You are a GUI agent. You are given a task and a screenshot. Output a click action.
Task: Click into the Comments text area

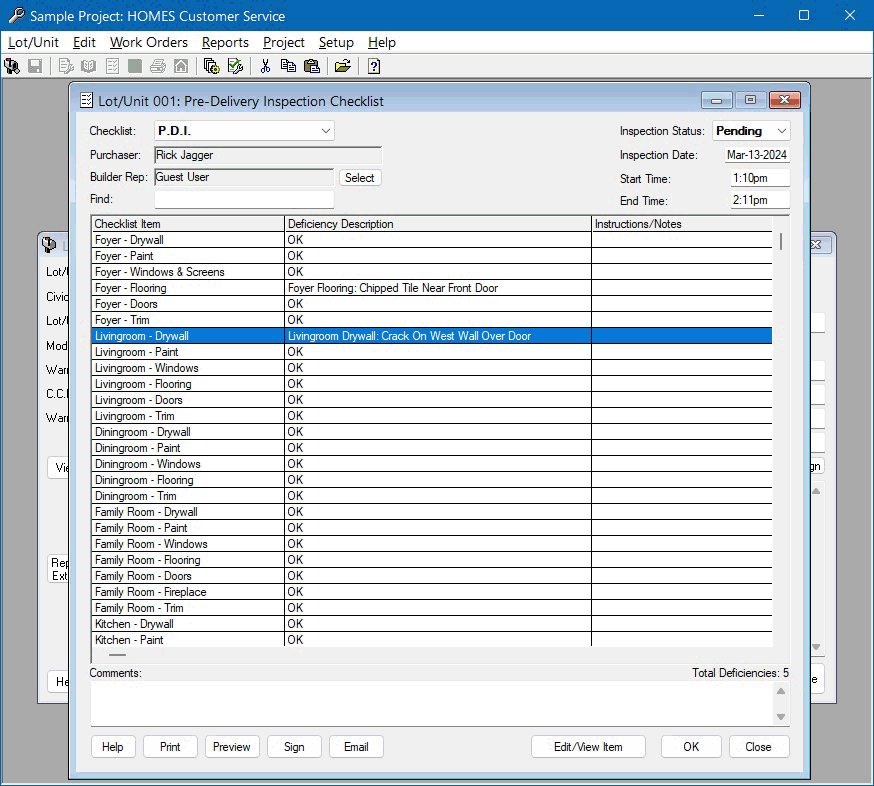tap(432, 703)
